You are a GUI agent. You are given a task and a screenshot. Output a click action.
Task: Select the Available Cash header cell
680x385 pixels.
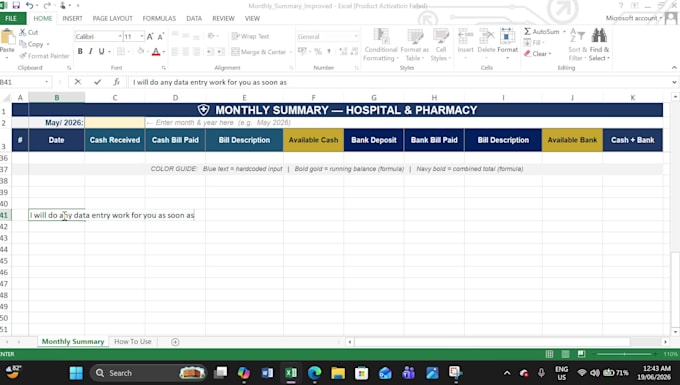tap(313, 140)
